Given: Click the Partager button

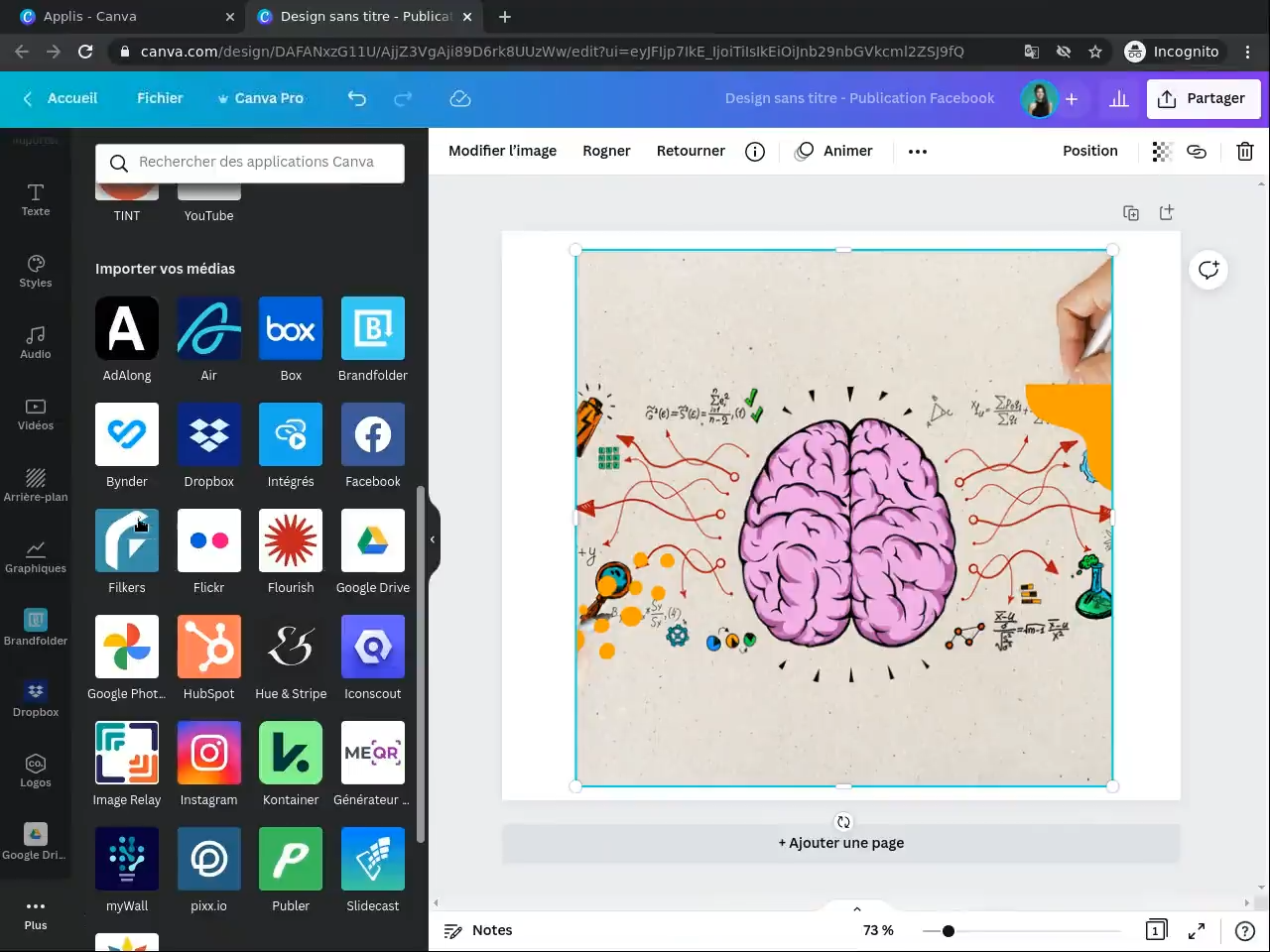Looking at the screenshot, I should 1204,98.
